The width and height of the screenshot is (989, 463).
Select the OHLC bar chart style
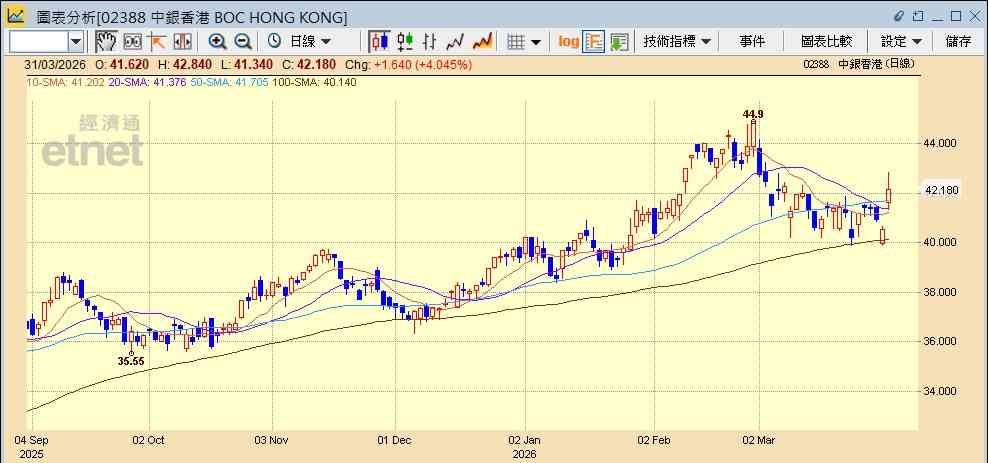pos(430,42)
